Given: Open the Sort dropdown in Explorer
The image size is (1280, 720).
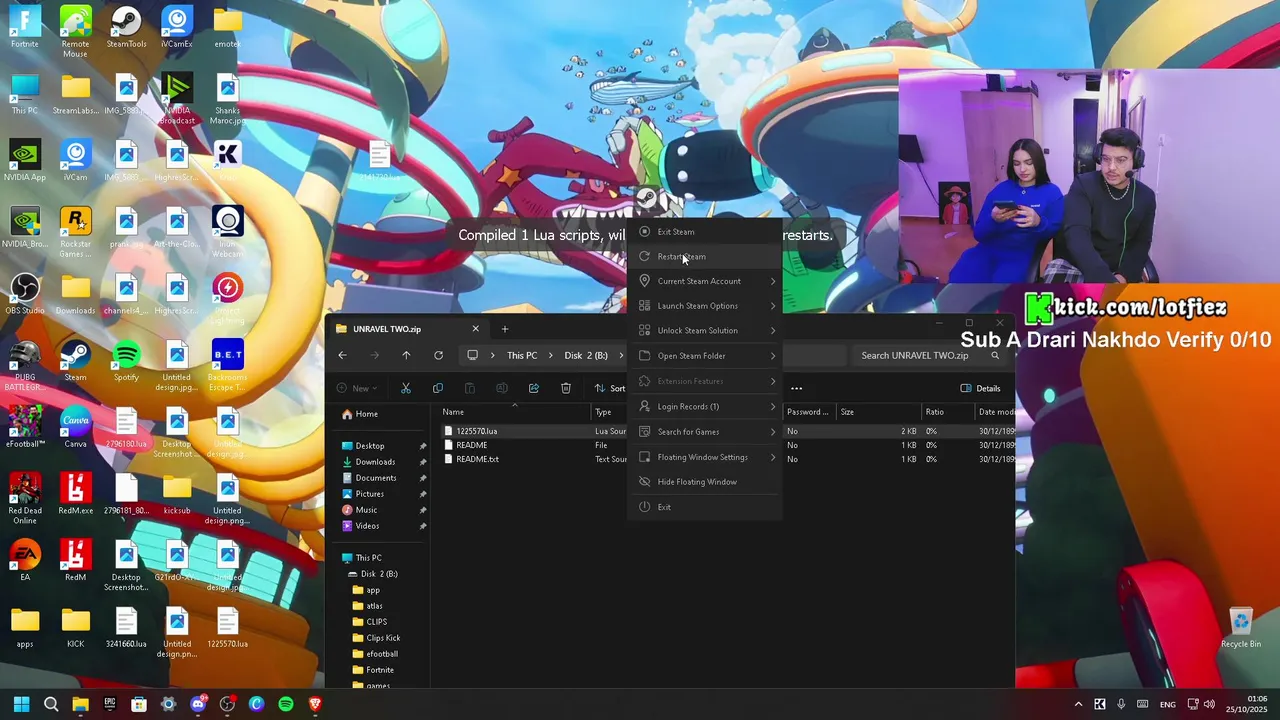Looking at the screenshot, I should [610, 388].
